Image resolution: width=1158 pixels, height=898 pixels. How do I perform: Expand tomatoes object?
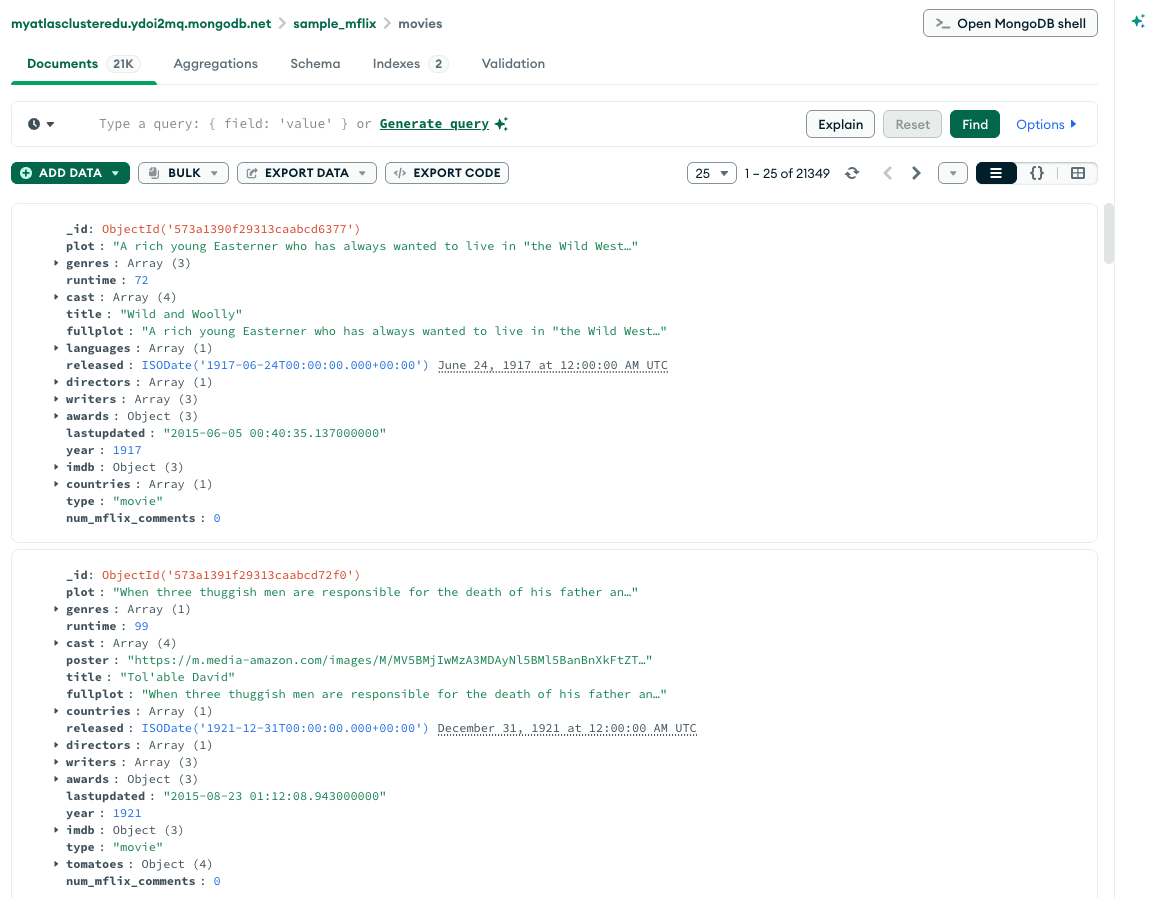coord(56,864)
